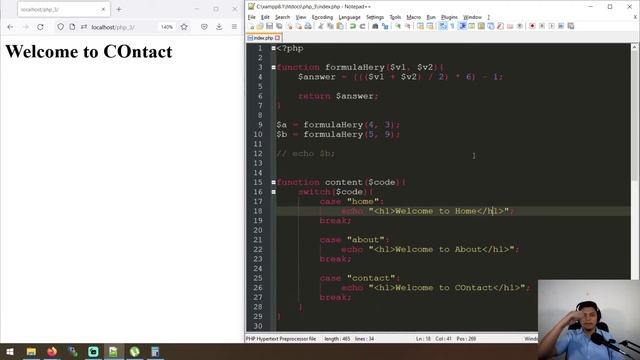Image resolution: width=640 pixels, height=360 pixels.
Task: Click the Firefox tracking protection shield icon
Action: pyautogui.click(x=60, y=27)
